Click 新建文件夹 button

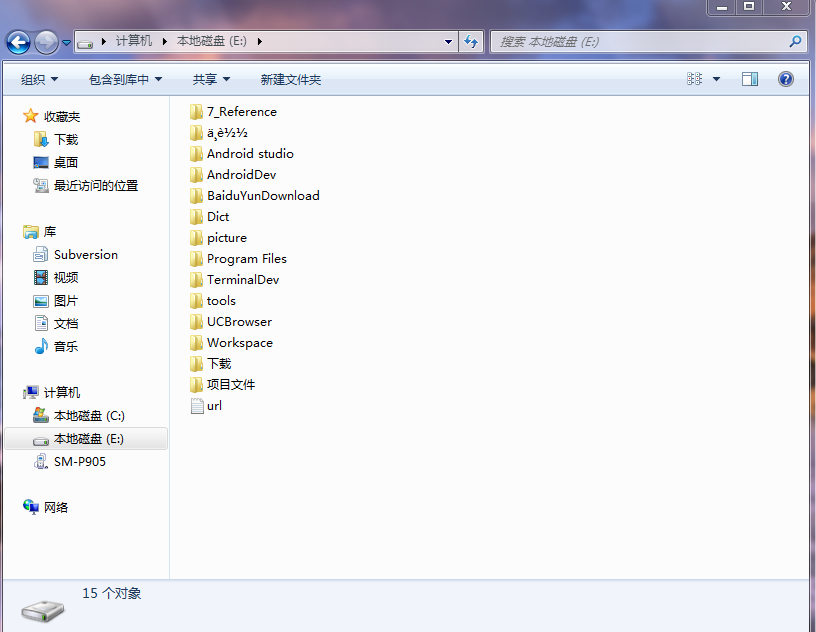pyautogui.click(x=290, y=80)
